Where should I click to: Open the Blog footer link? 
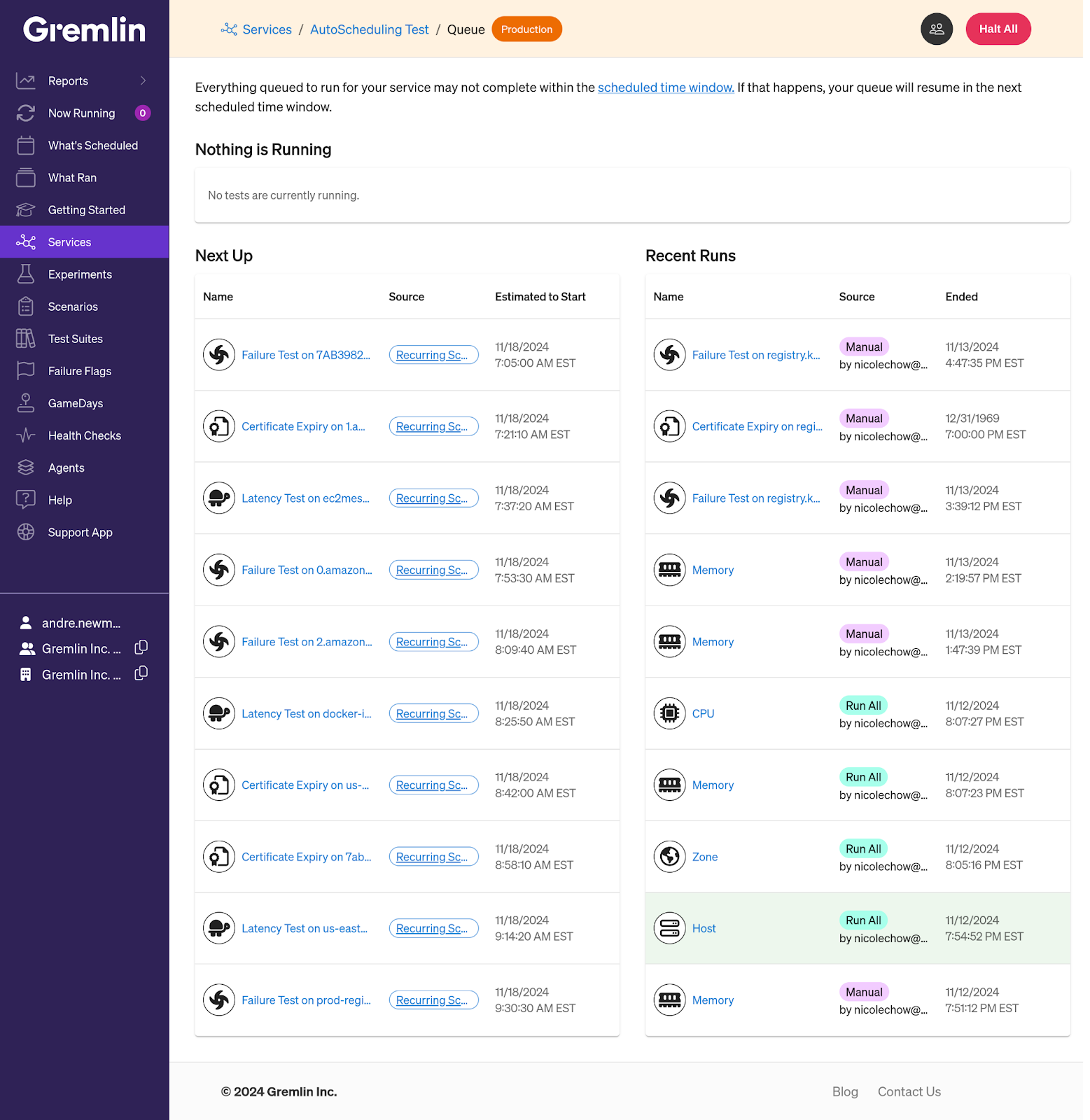pyautogui.click(x=845, y=1092)
